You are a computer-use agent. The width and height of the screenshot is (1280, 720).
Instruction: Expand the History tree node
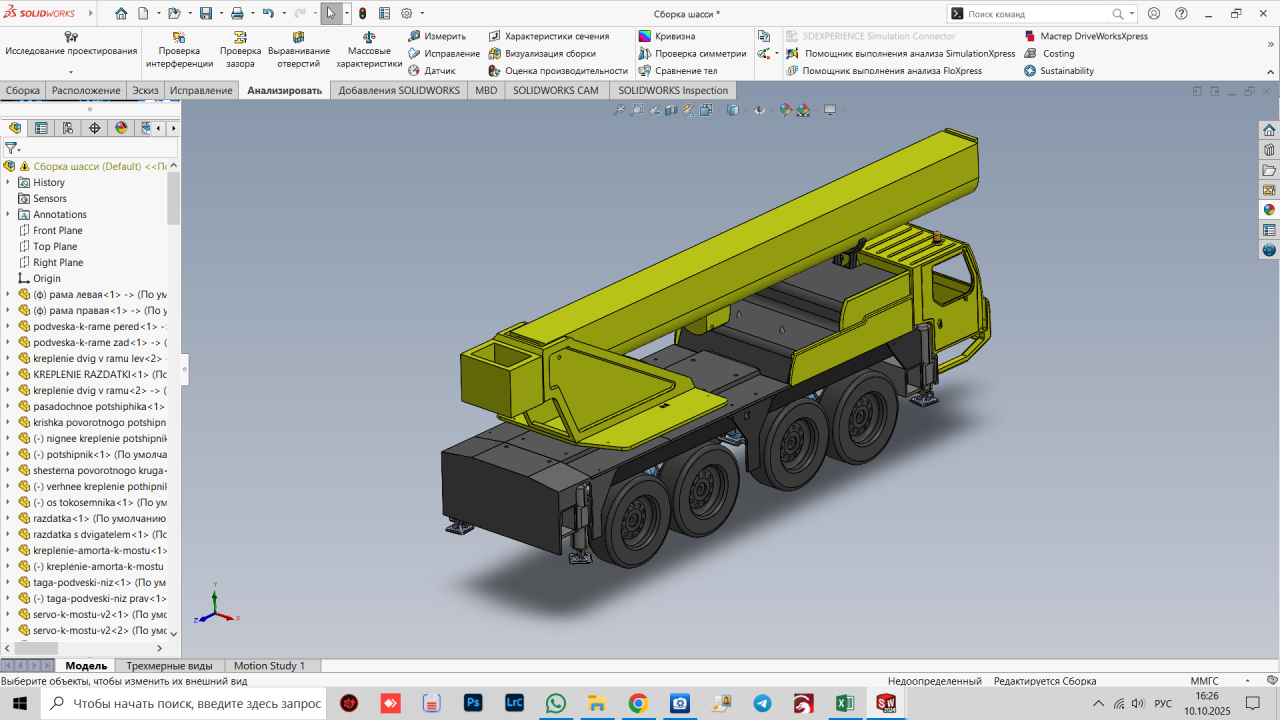click(8, 182)
